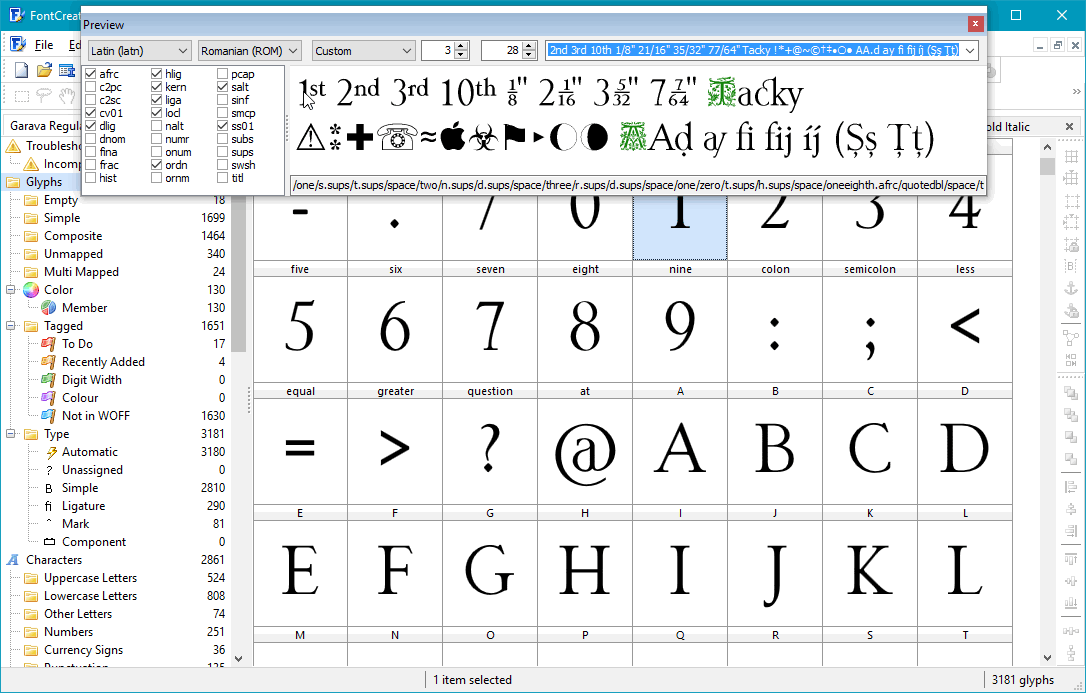The height and width of the screenshot is (693, 1086).
Task: Uncheck the liga feature
Action: pyautogui.click(x=157, y=100)
